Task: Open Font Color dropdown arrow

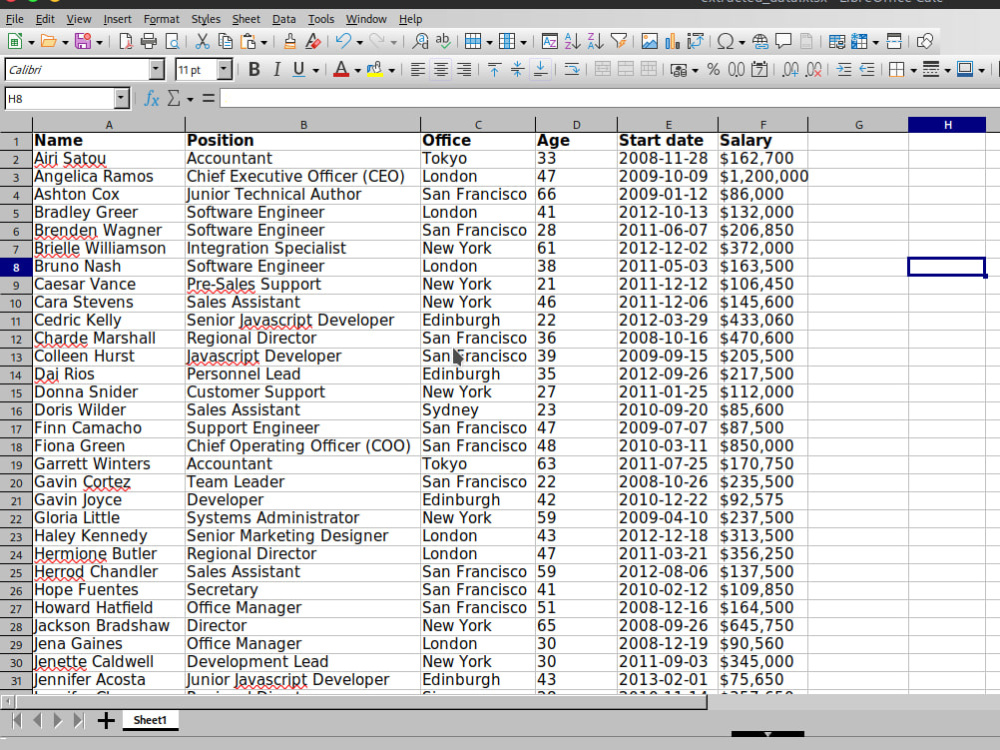Action: [x=357, y=70]
